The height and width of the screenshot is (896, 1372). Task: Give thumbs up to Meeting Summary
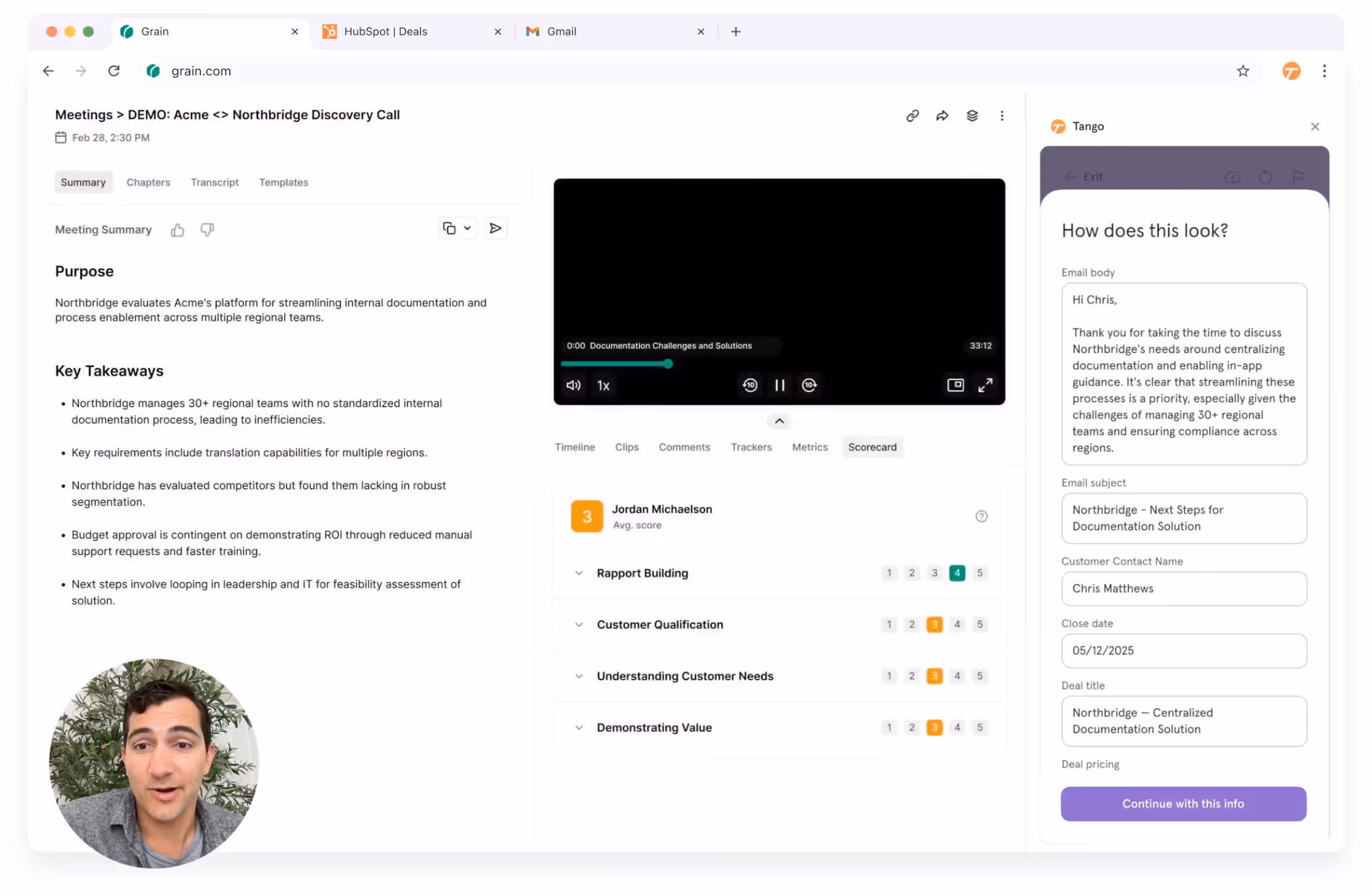tap(177, 230)
